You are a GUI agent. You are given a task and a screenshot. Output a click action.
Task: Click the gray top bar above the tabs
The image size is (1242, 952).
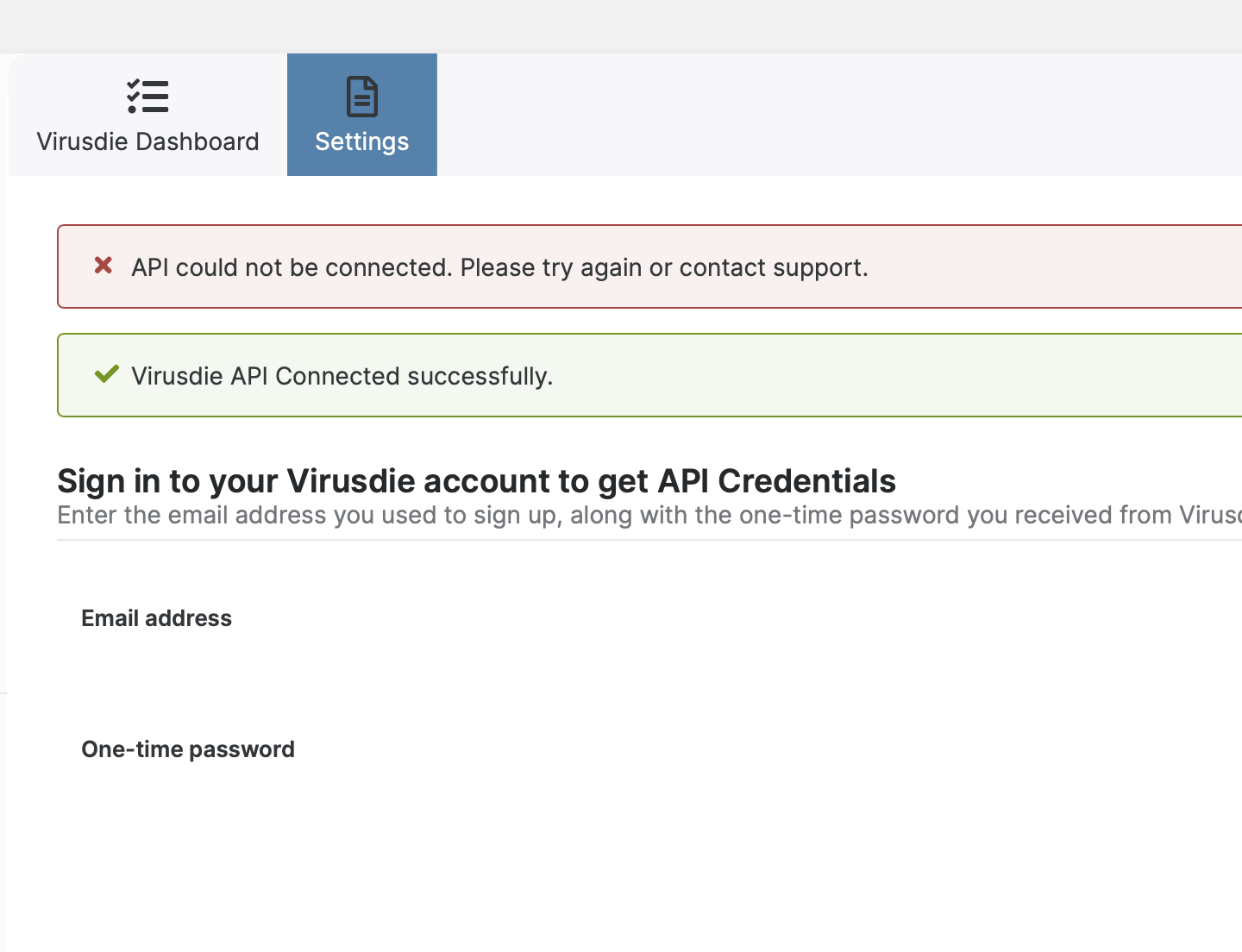pyautogui.click(x=621, y=26)
